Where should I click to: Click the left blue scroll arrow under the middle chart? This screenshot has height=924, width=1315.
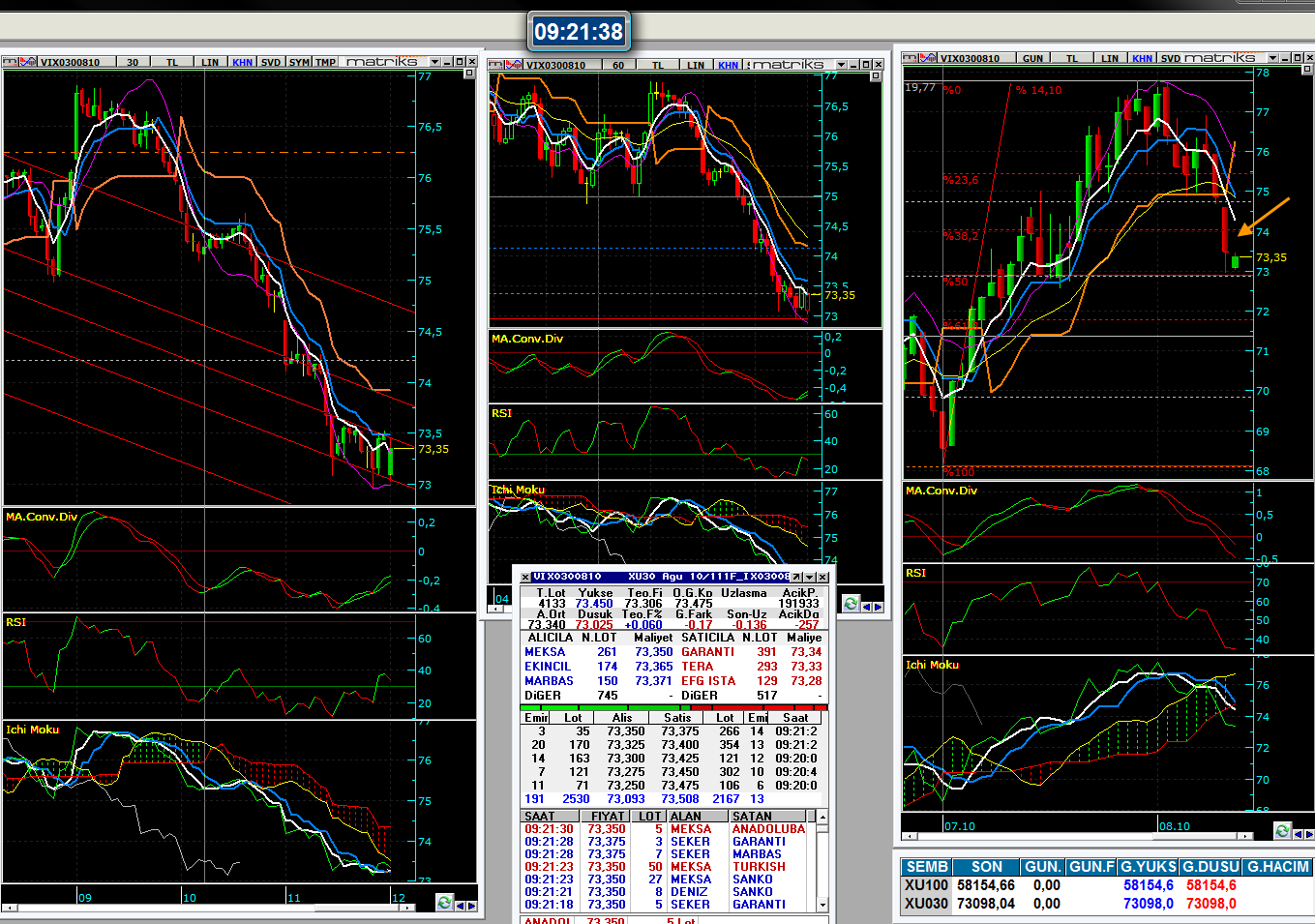click(x=867, y=607)
